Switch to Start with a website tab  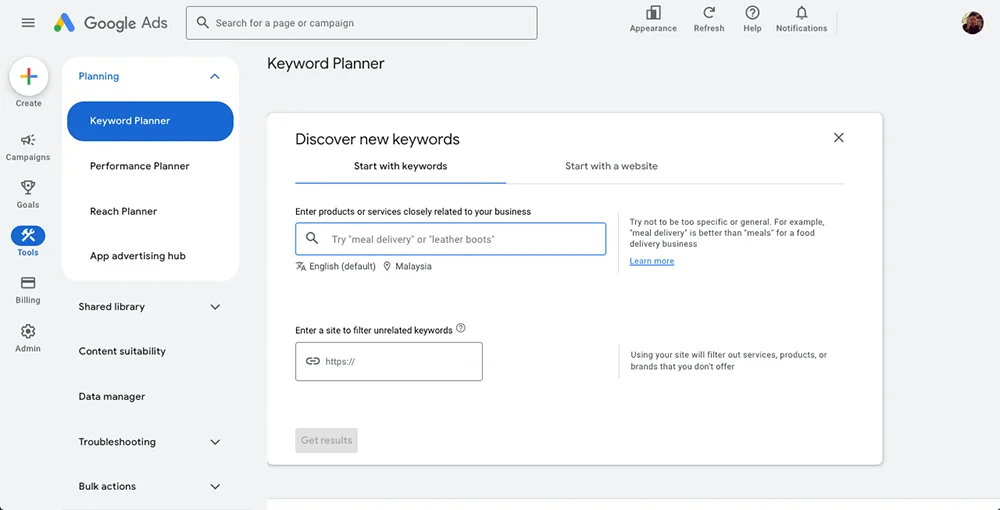pos(611,166)
